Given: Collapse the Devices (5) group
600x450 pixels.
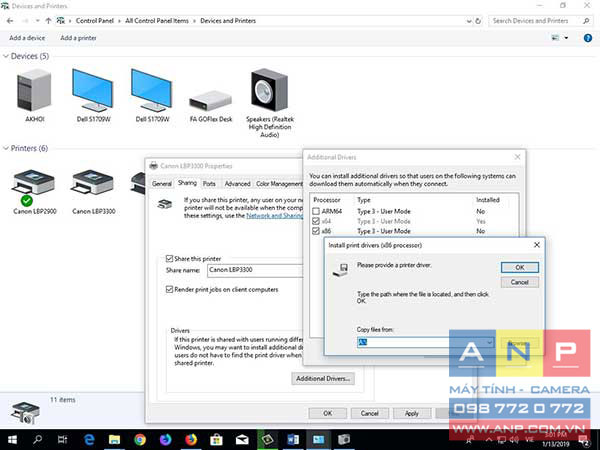Looking at the screenshot, I should 6,56.
